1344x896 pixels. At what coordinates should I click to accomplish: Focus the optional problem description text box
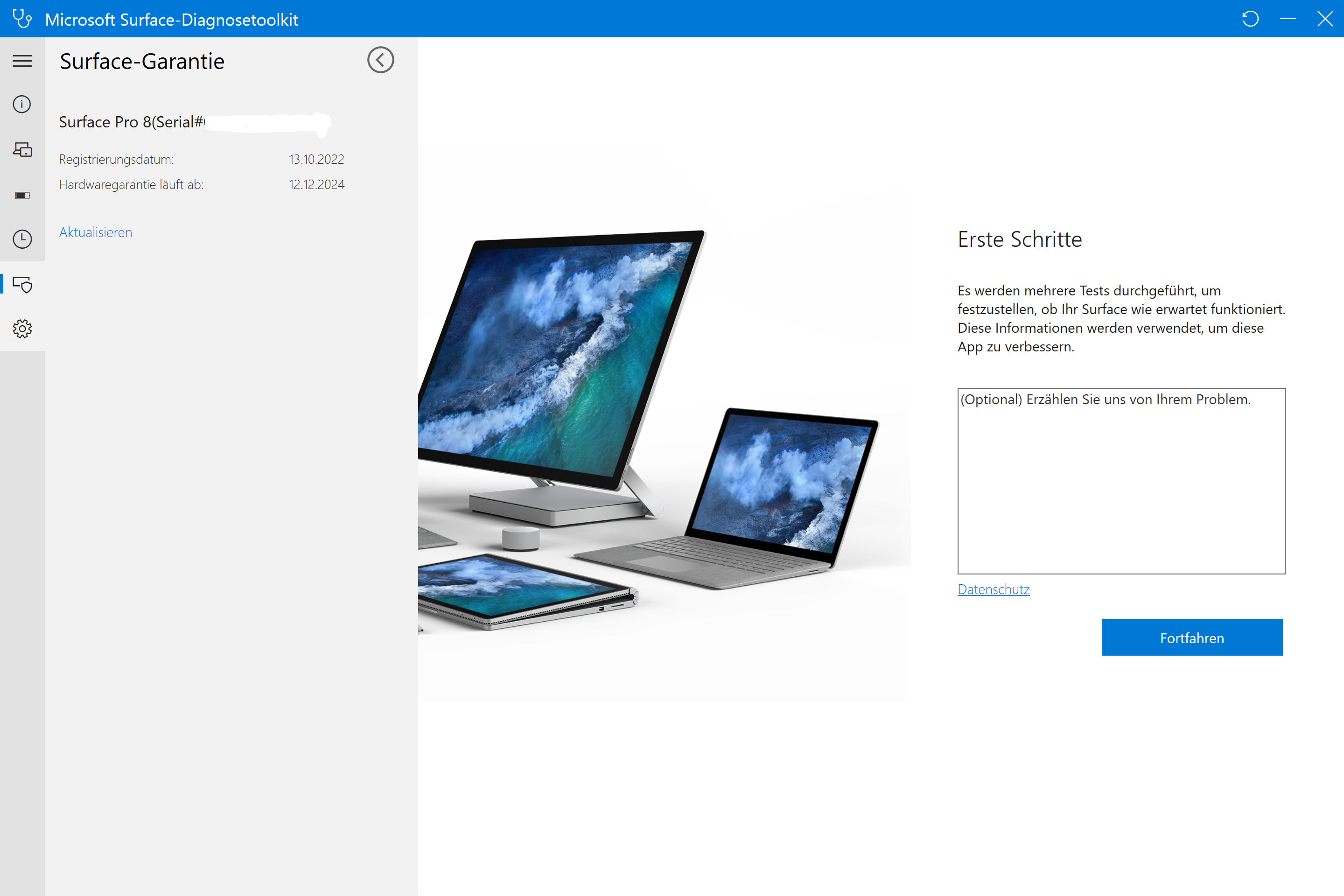coord(1121,481)
